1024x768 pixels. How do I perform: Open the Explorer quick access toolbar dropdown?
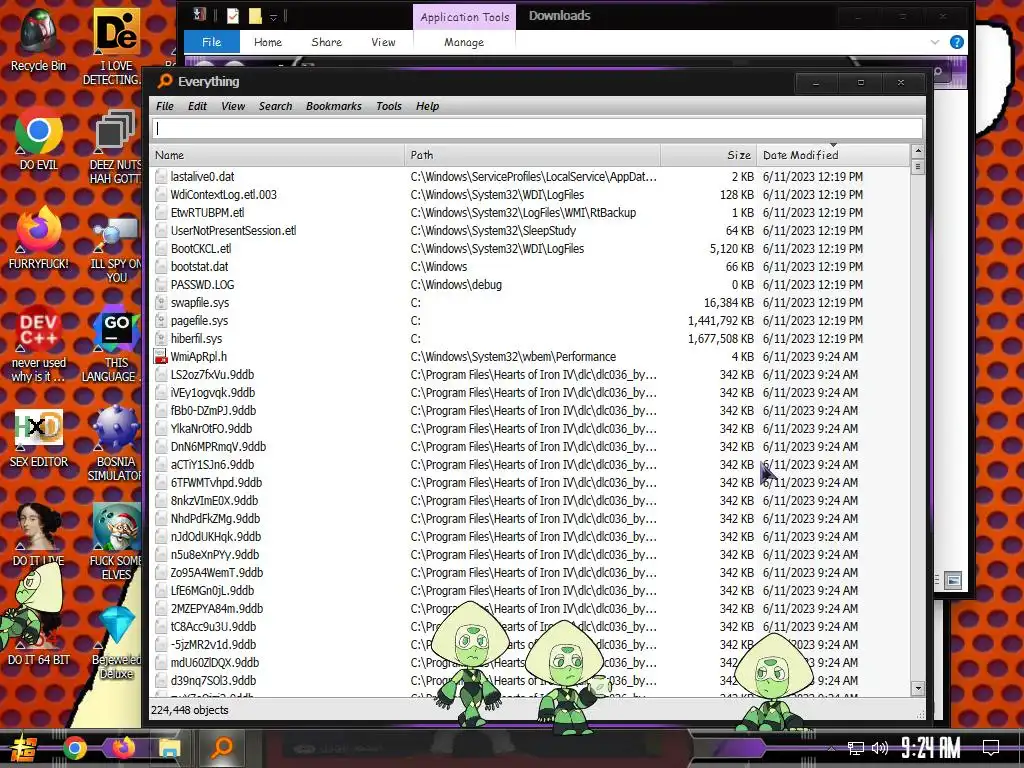[x=274, y=16]
